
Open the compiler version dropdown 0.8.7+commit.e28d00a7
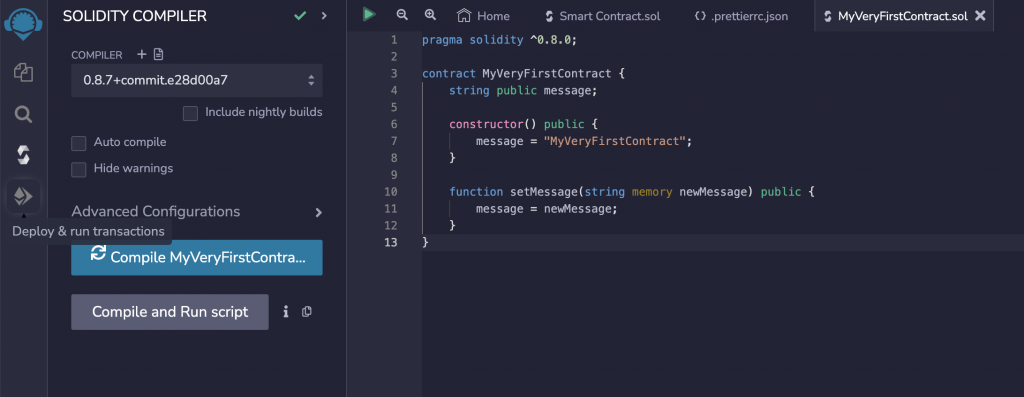tap(197, 80)
